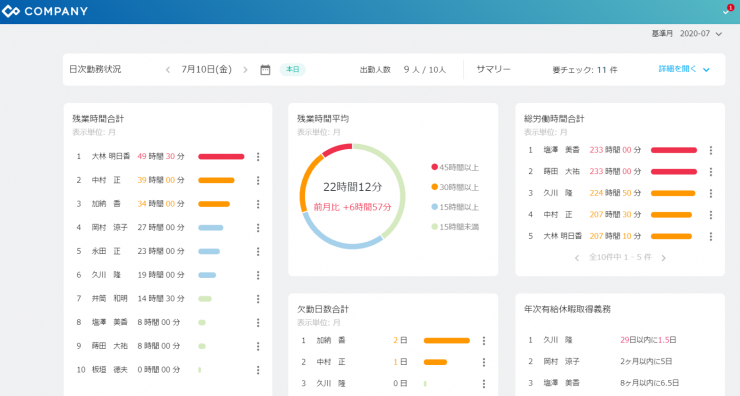Go to previous page of 総労働時間合計 list
Image resolution: width=740 pixels, height=396 pixels.
pos(577,258)
